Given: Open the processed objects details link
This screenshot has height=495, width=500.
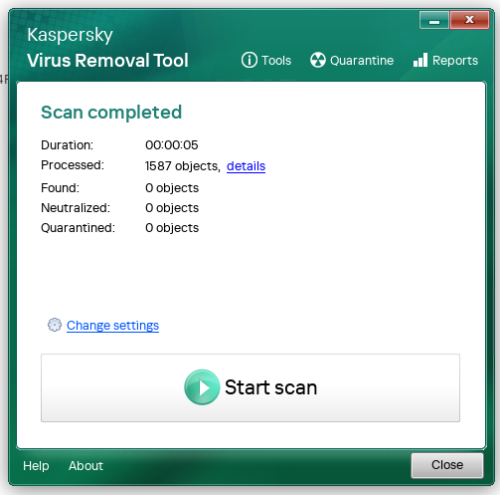Looking at the screenshot, I should tap(246, 166).
